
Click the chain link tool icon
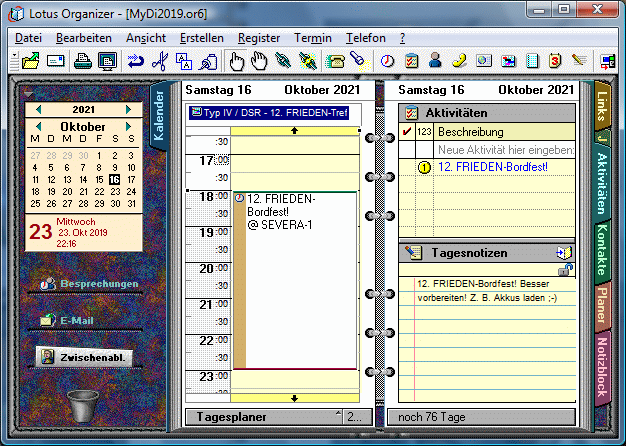283,61
